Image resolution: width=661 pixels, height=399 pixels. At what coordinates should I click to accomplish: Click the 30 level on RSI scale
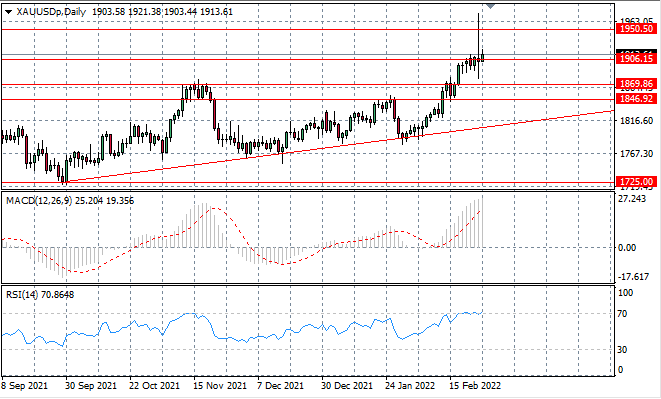coord(622,350)
